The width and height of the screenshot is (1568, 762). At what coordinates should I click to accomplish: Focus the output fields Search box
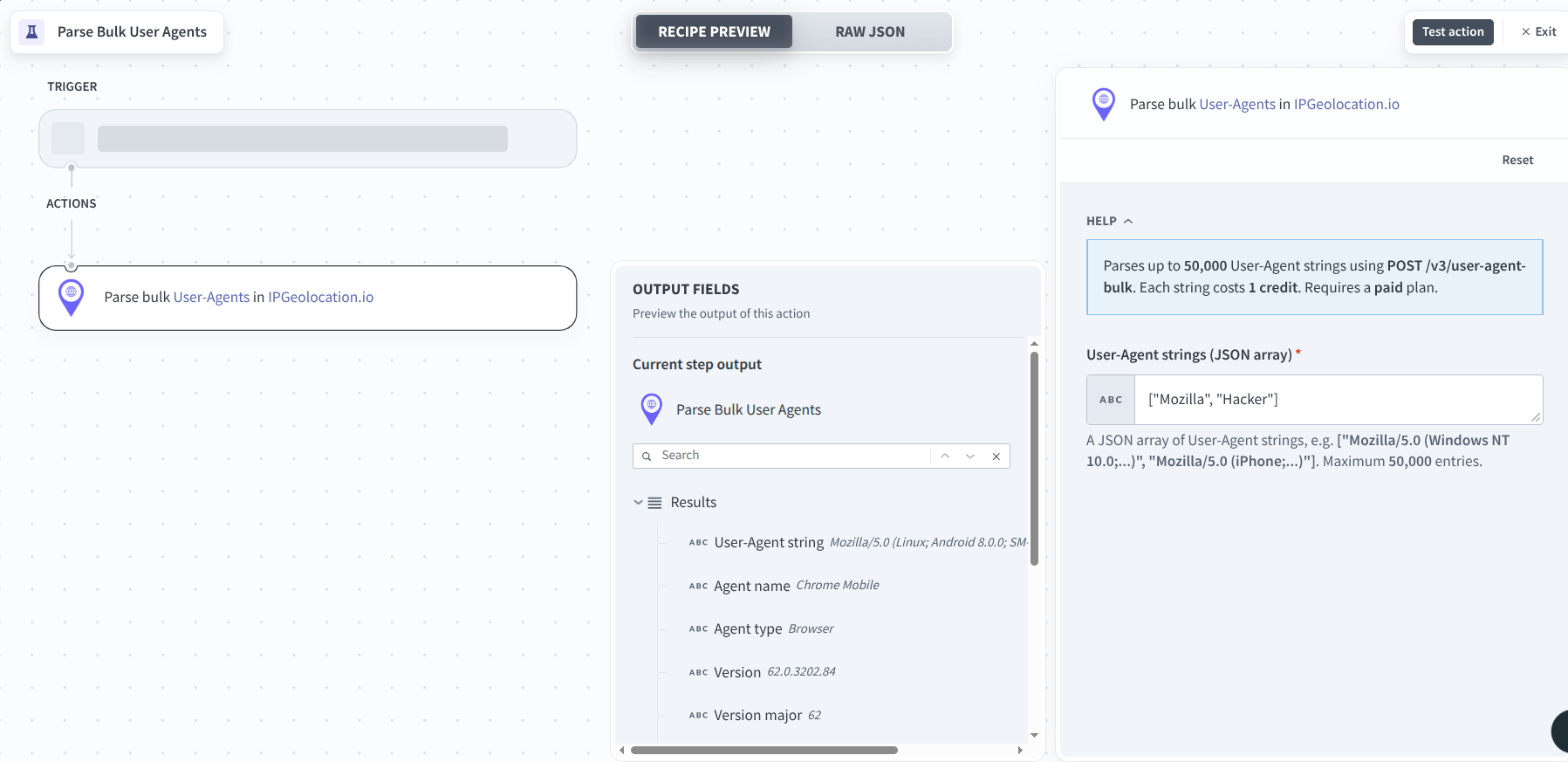click(x=792, y=456)
